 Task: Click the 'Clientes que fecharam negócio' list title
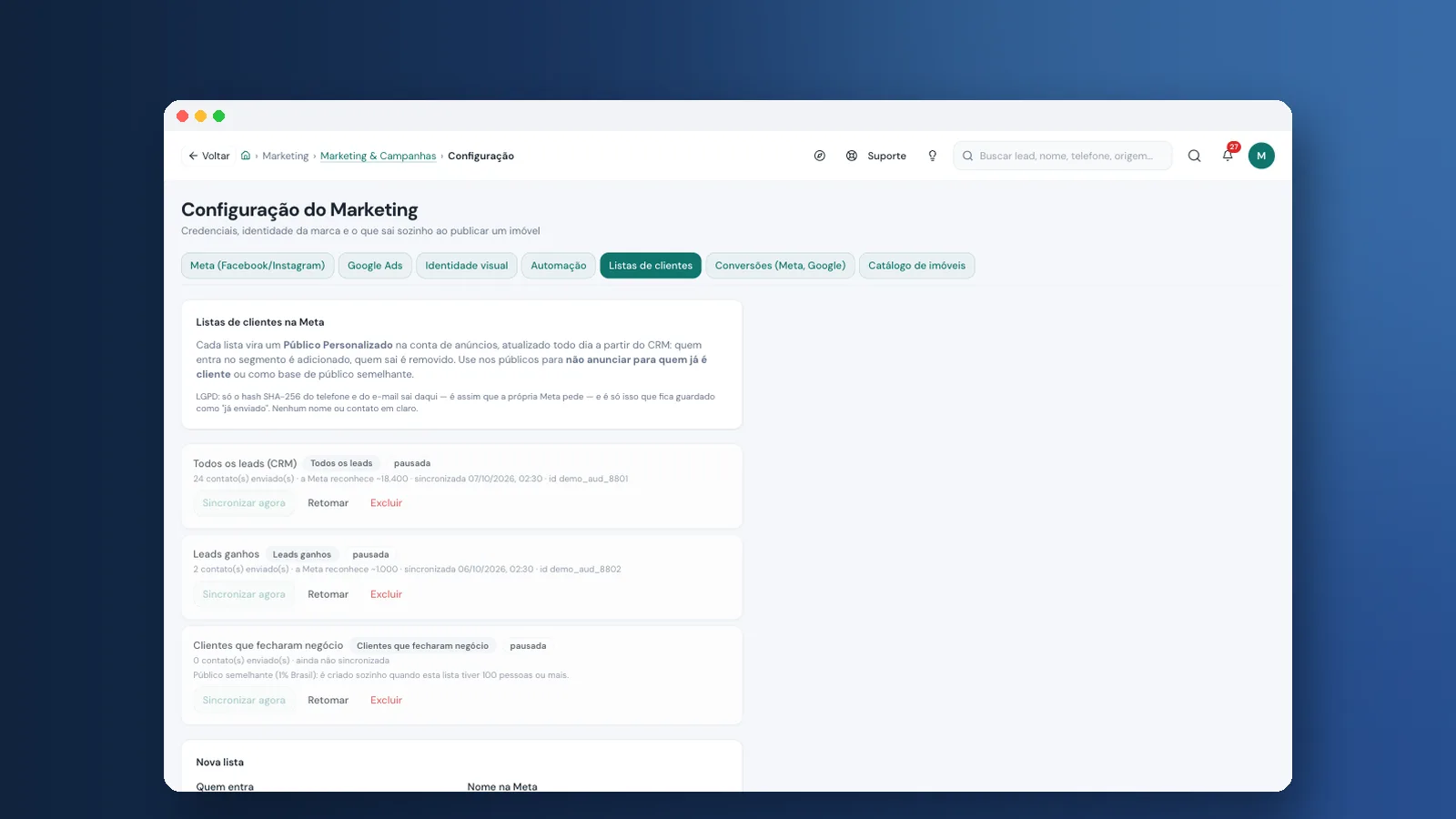pyautogui.click(x=268, y=645)
